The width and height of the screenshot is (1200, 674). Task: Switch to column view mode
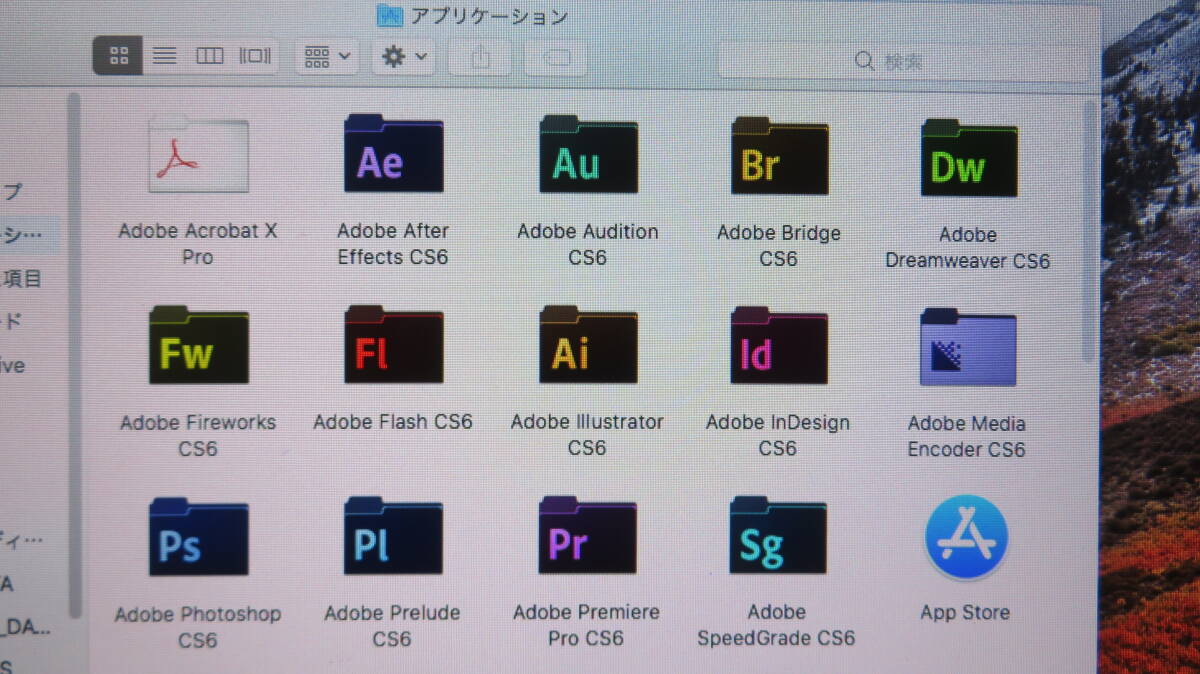coord(209,56)
